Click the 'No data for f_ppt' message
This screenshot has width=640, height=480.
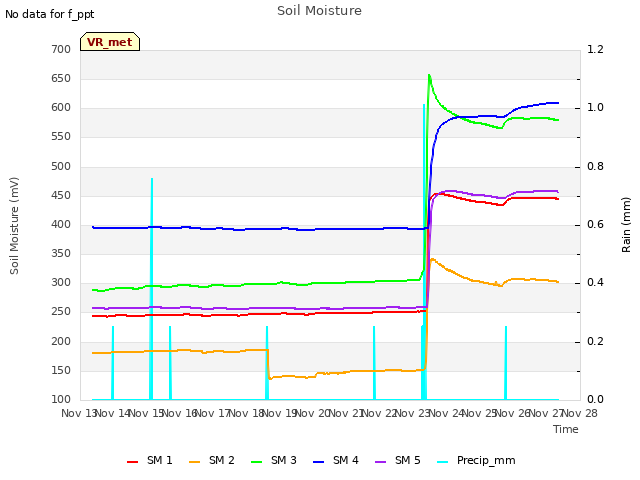click(49, 15)
